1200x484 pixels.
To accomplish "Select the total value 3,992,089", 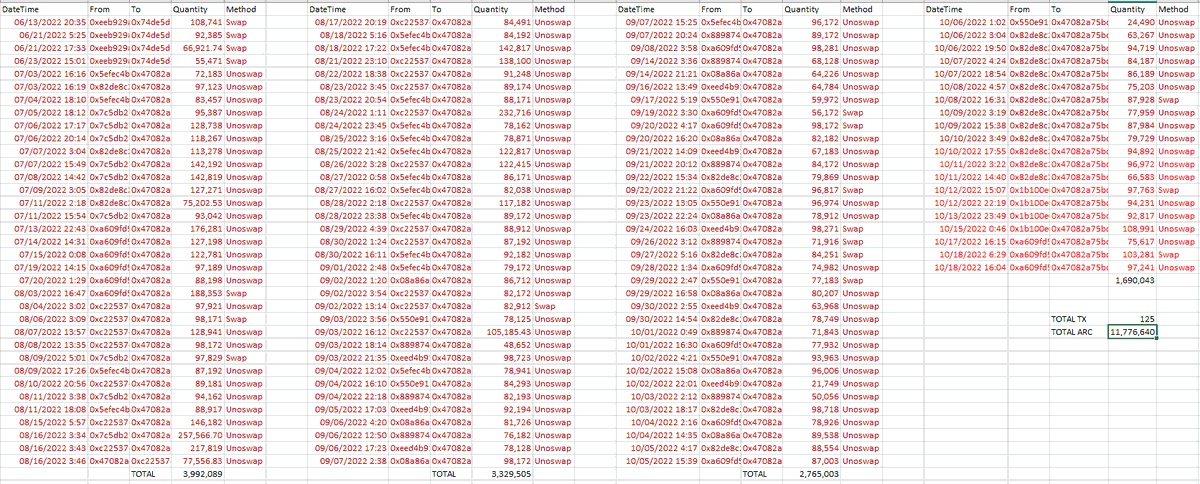I will 201,475.
